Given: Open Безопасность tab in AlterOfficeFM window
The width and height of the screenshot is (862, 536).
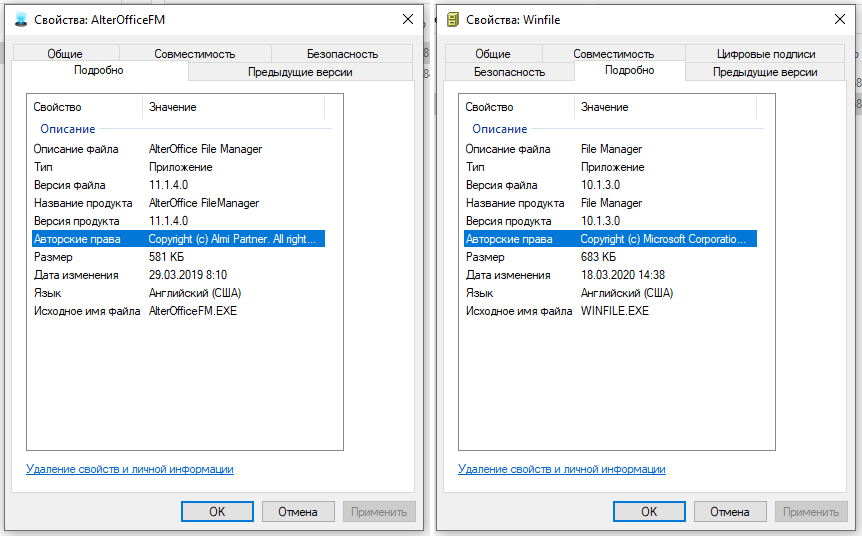Looking at the screenshot, I should tap(342, 54).
